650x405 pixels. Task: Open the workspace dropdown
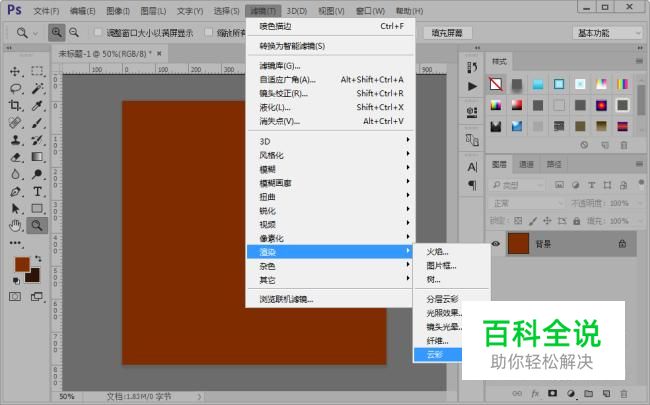tap(607, 33)
